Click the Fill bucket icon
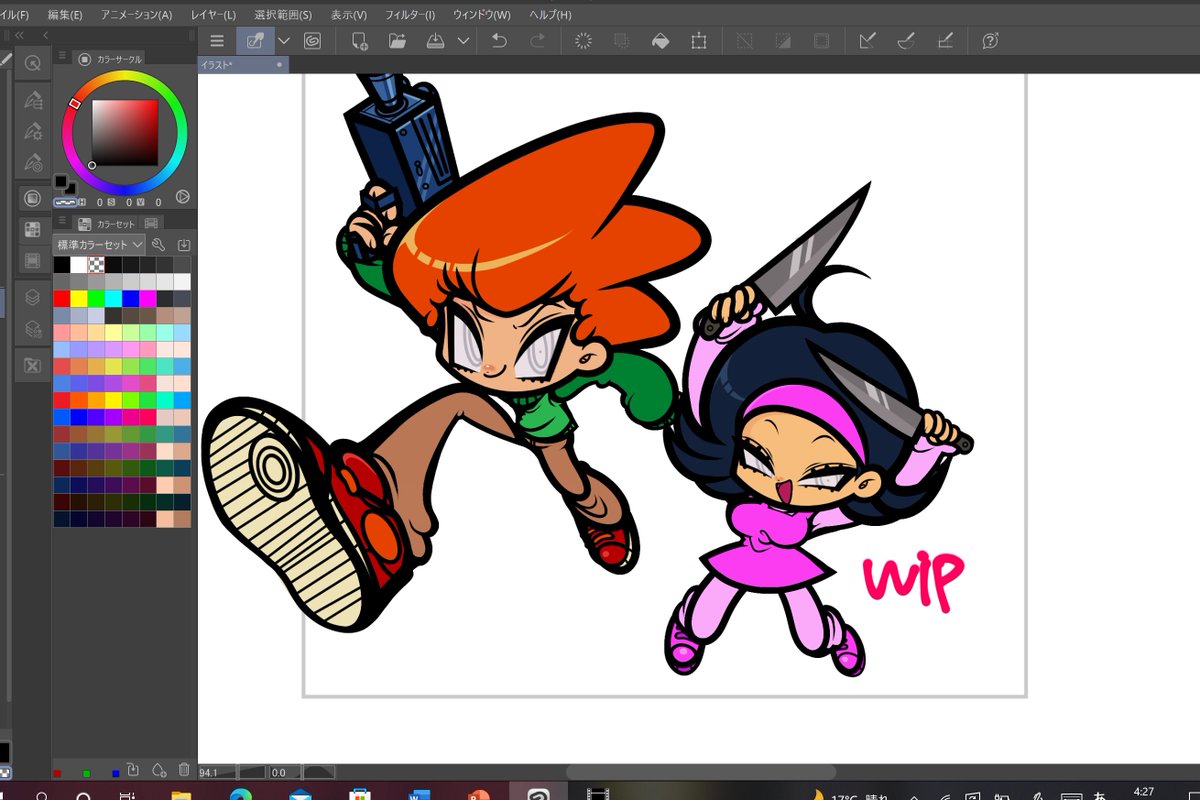This screenshot has width=1200, height=800. [660, 41]
